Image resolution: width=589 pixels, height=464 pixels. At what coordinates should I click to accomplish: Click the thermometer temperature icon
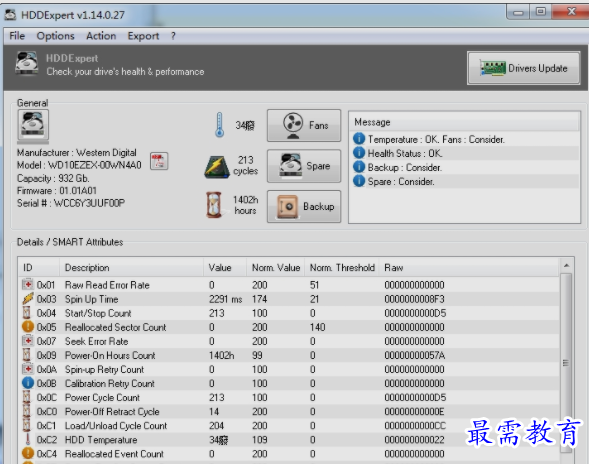[219, 125]
